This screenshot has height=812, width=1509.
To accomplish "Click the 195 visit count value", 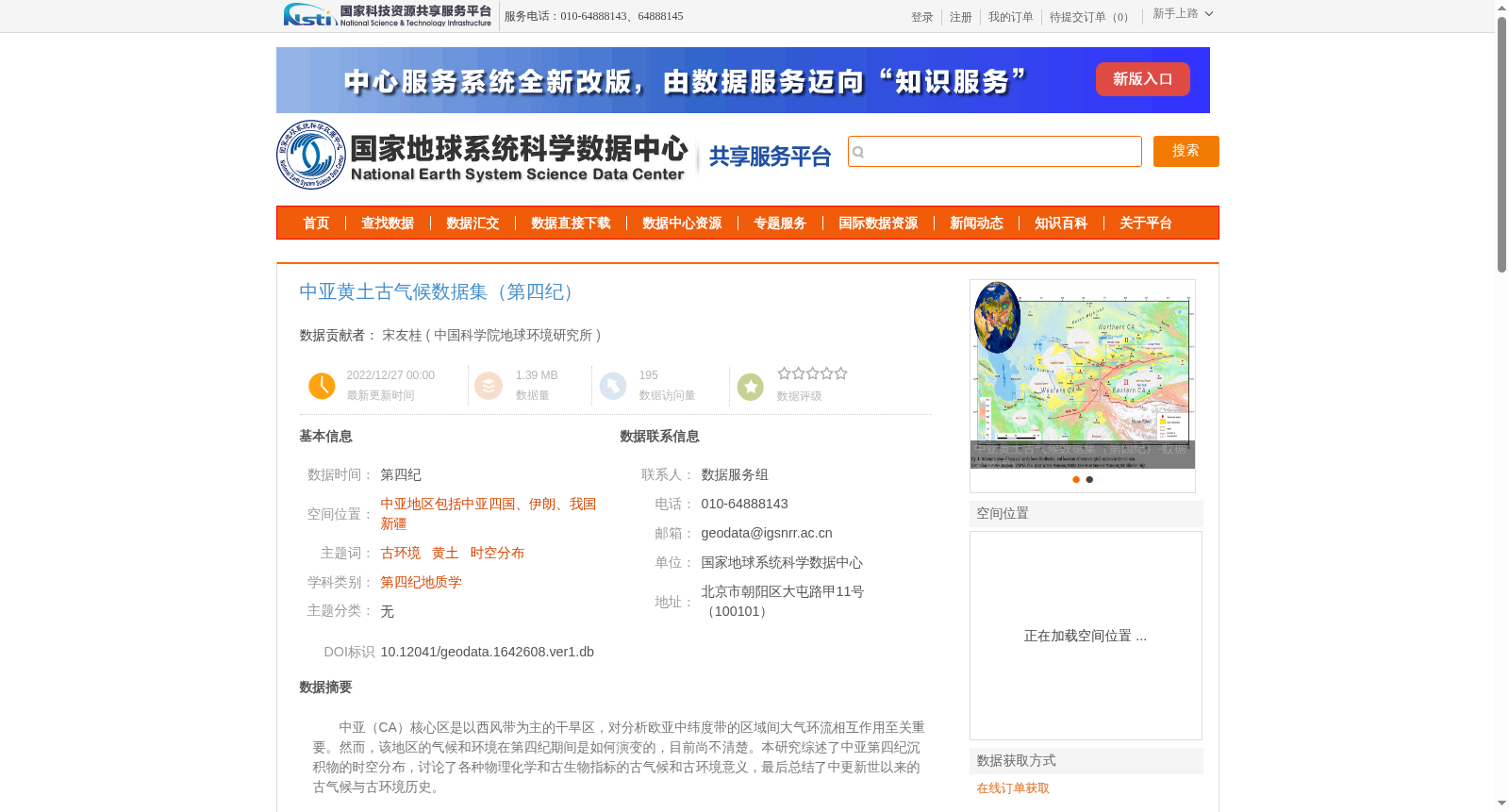I will tap(648, 375).
